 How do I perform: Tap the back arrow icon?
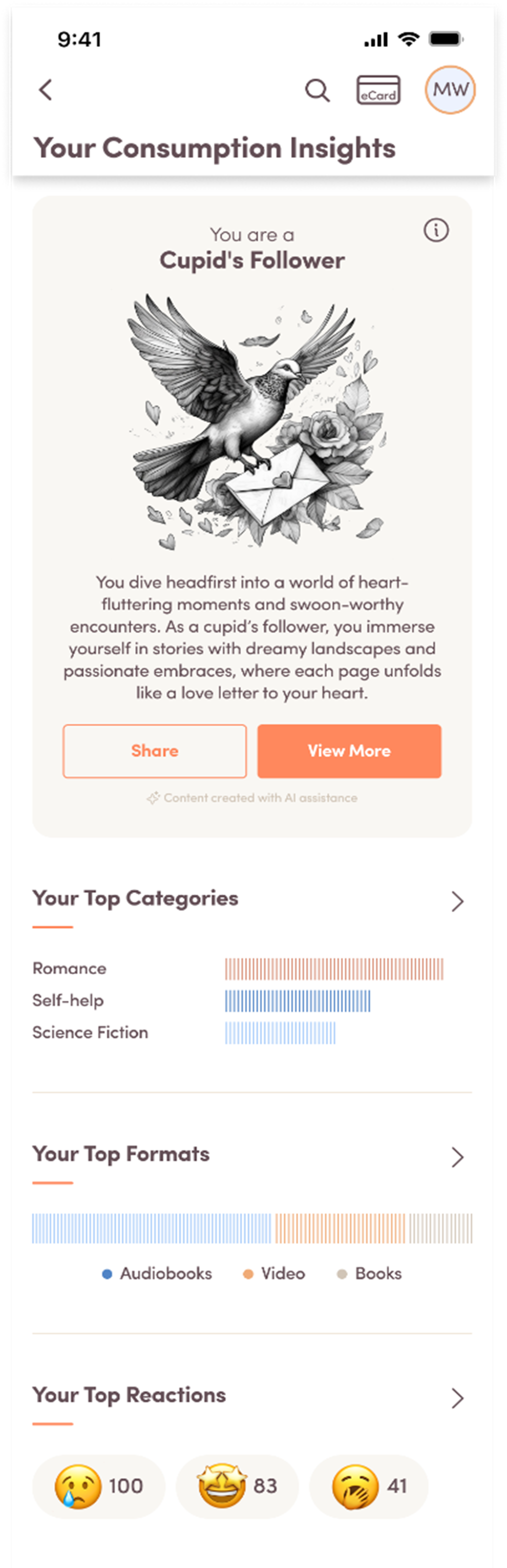point(45,90)
